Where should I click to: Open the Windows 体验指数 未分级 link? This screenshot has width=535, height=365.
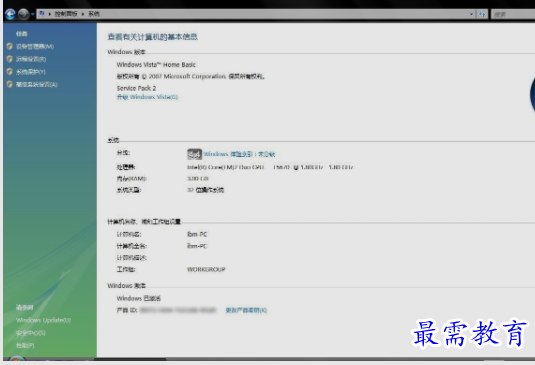[239, 154]
